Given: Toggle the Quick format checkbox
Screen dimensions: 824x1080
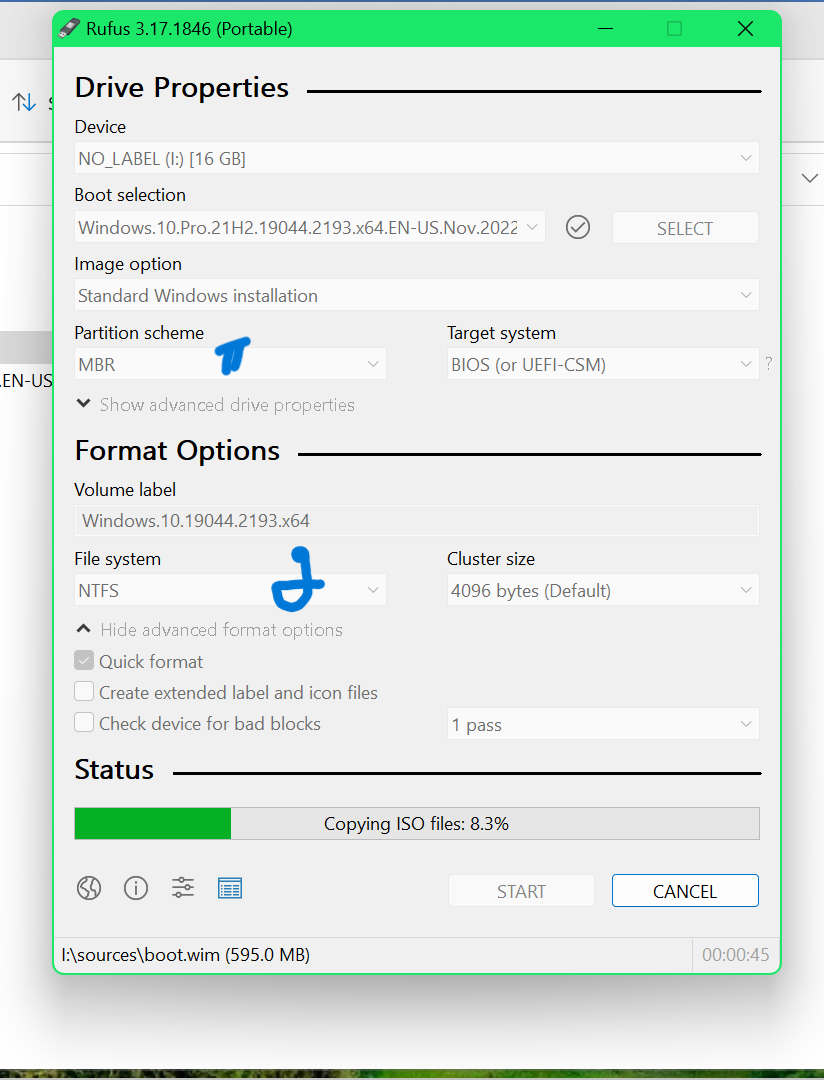Looking at the screenshot, I should click(84, 661).
